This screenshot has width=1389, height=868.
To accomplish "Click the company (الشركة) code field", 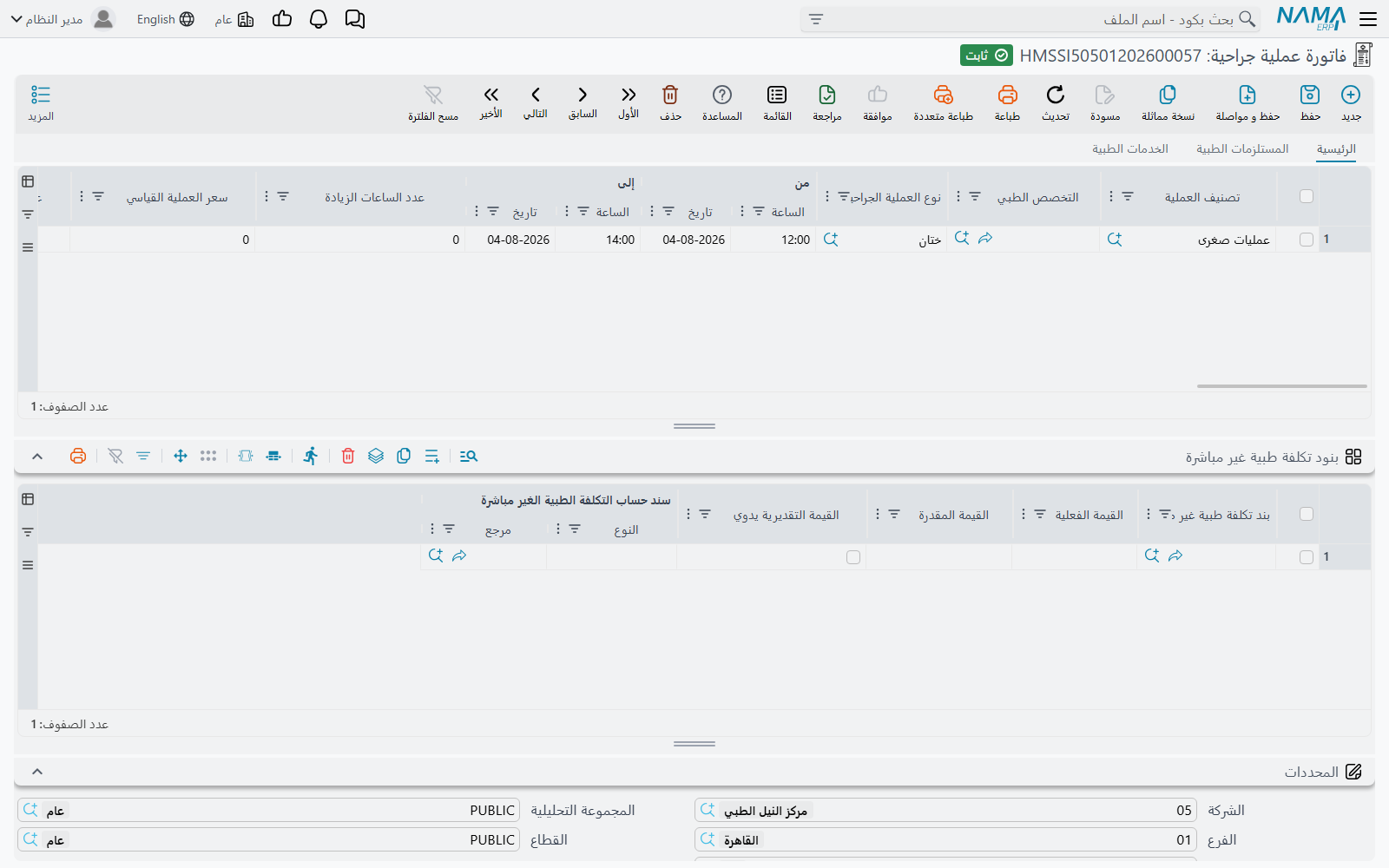I will [946, 810].
